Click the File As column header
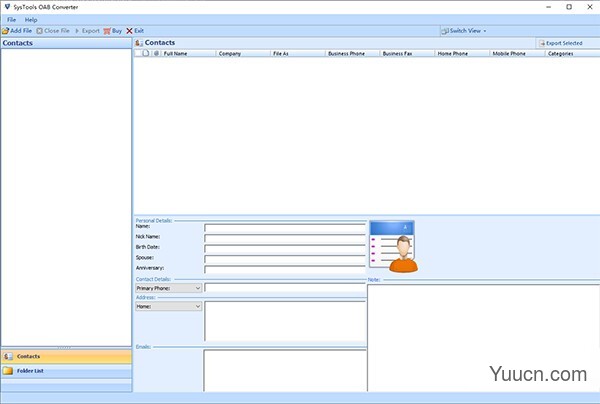600x404 pixels. coord(298,54)
